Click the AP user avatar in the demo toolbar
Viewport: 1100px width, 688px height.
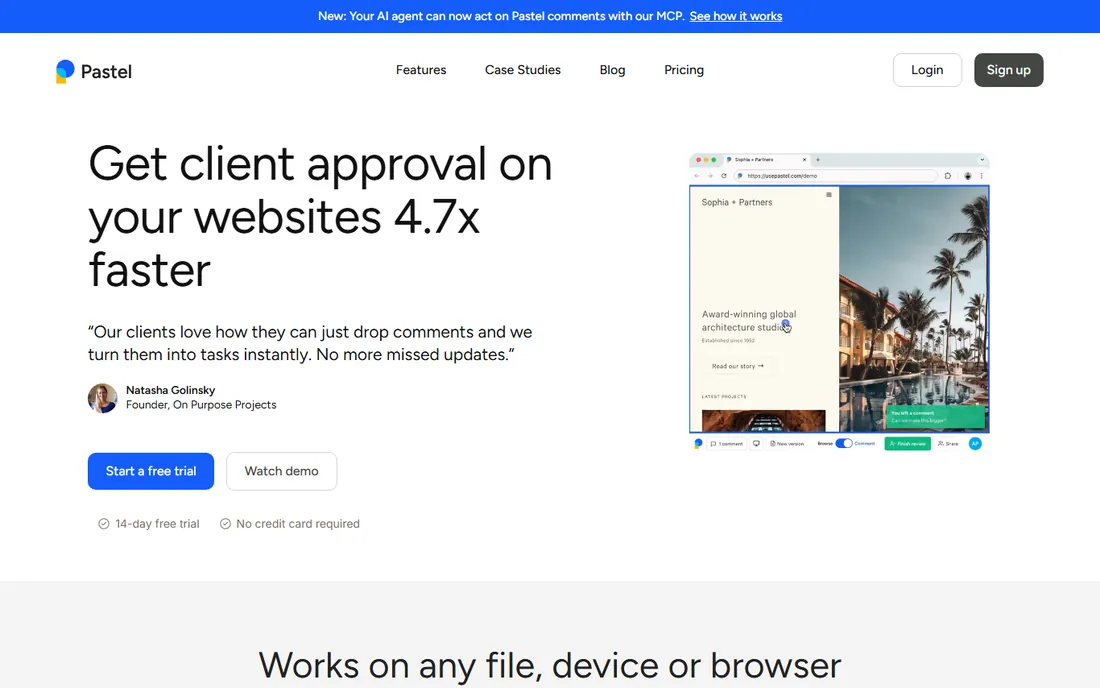tap(975, 443)
